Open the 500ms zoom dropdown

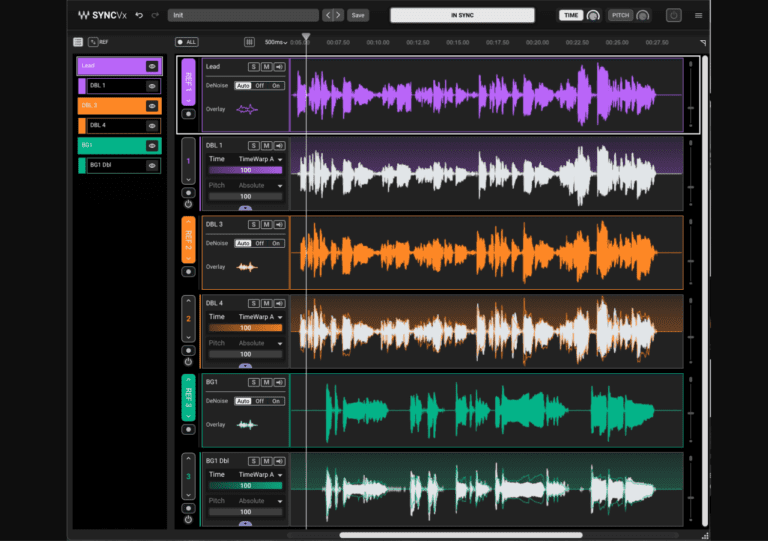(276, 42)
